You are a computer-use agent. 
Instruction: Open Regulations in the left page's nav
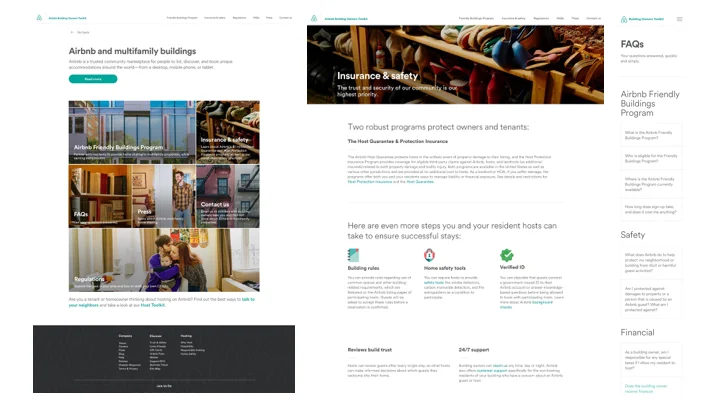tap(239, 18)
